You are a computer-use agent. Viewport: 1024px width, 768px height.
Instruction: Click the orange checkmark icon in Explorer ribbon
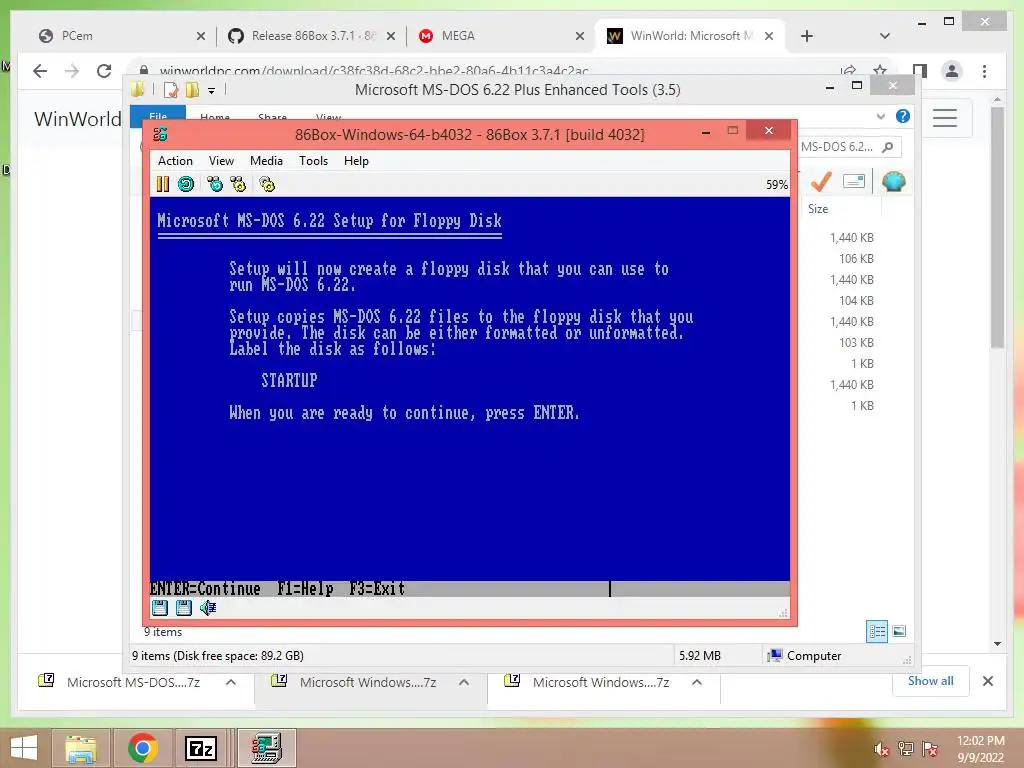coord(821,182)
